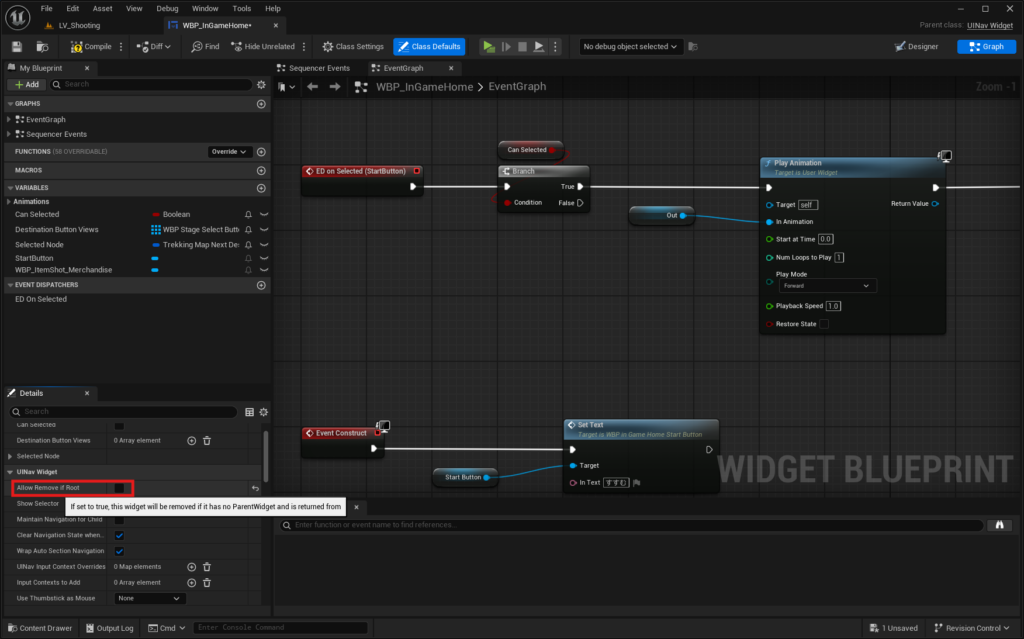The height and width of the screenshot is (639, 1024).
Task: Enable the Allow Remove if Root checkbox
Action: (x=119, y=488)
